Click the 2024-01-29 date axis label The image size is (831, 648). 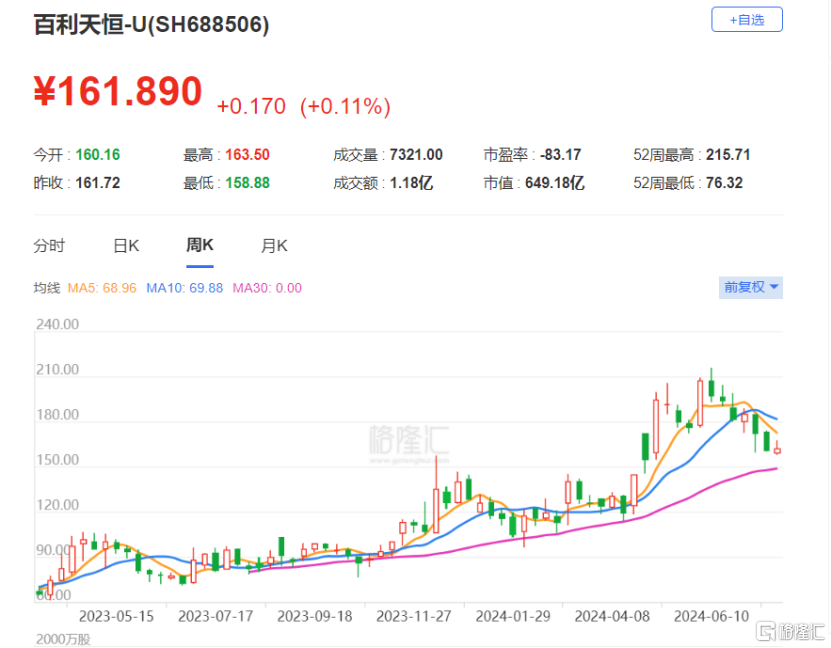click(x=512, y=616)
